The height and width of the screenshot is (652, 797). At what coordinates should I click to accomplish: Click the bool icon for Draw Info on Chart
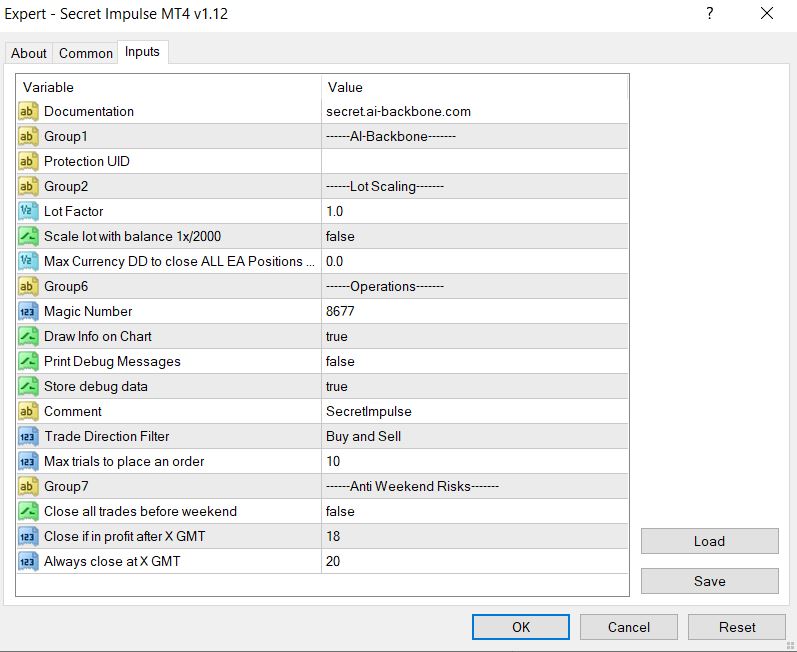(28, 336)
